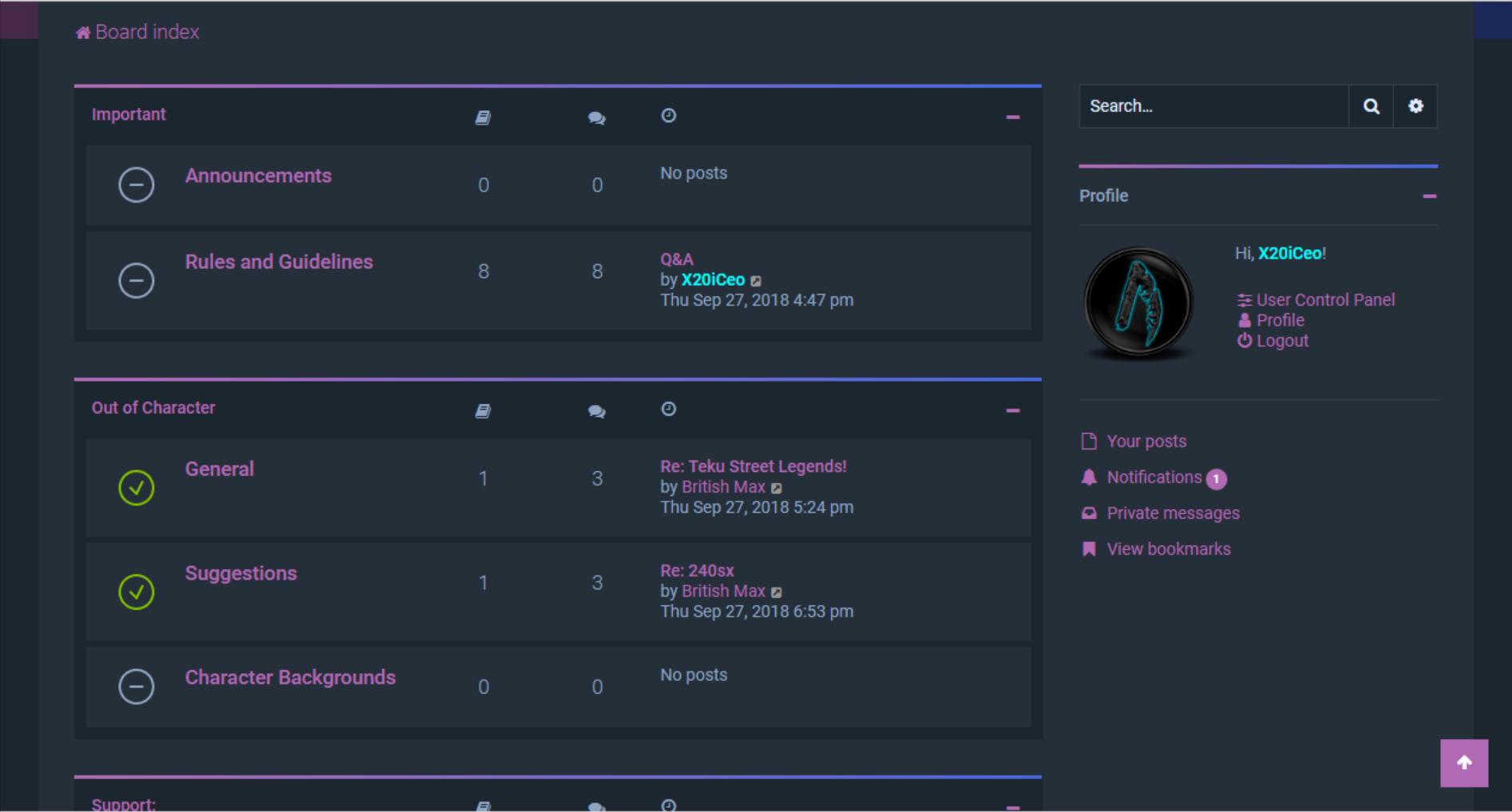Click the Board index home icon
The height and width of the screenshot is (812, 1512).
tap(82, 33)
